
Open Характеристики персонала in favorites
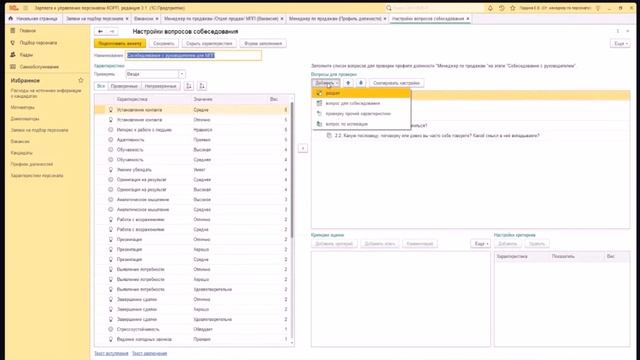(37, 176)
